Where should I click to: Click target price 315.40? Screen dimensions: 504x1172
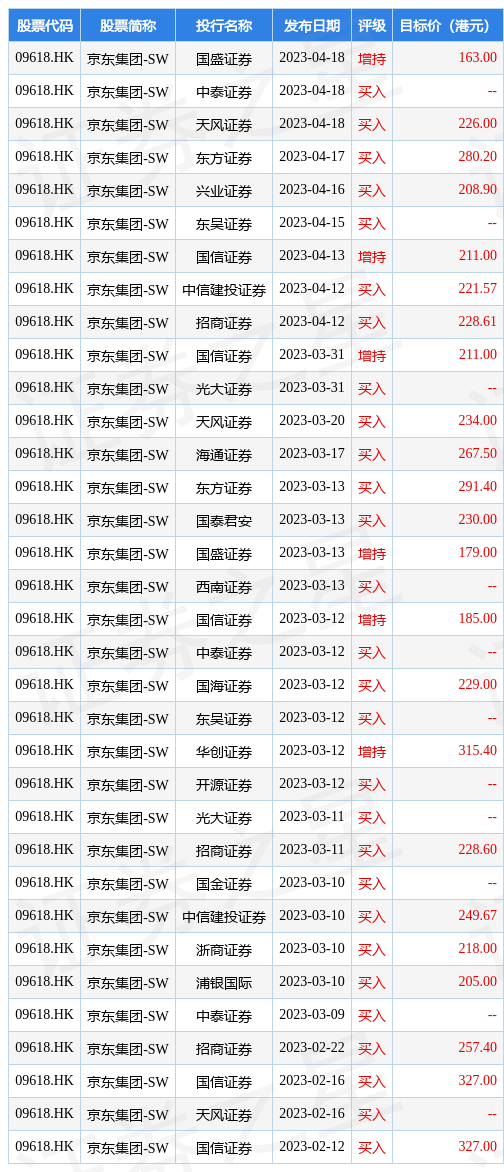point(478,750)
